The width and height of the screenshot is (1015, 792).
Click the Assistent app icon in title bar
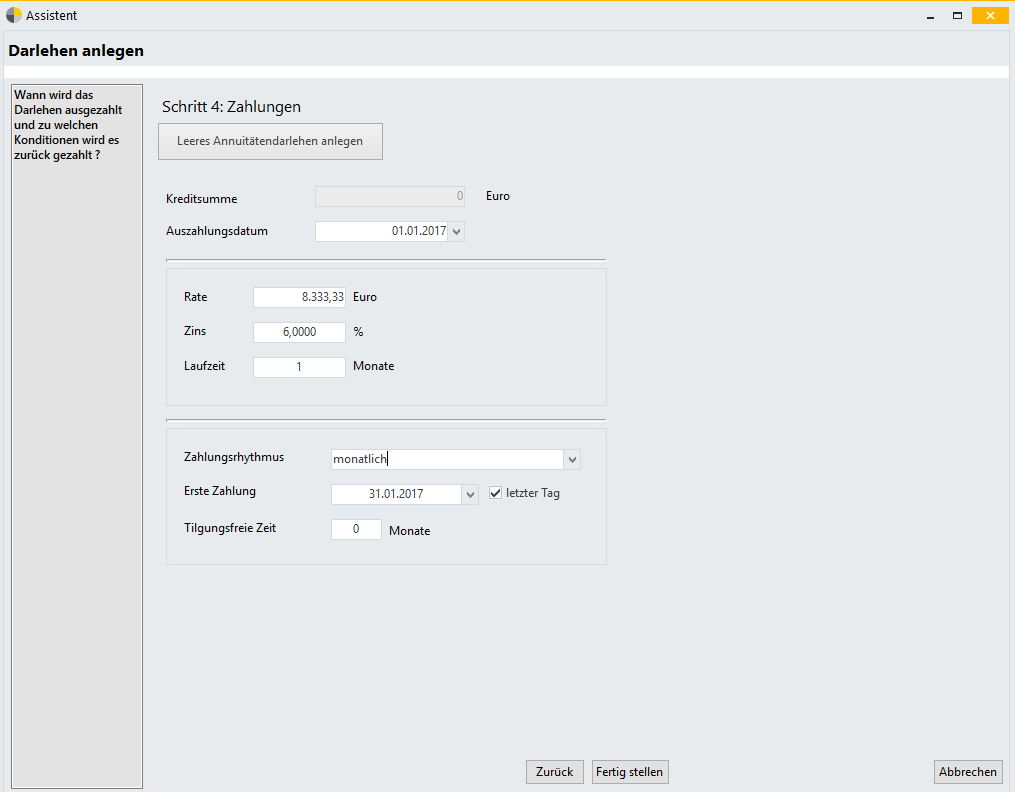tap(14, 15)
